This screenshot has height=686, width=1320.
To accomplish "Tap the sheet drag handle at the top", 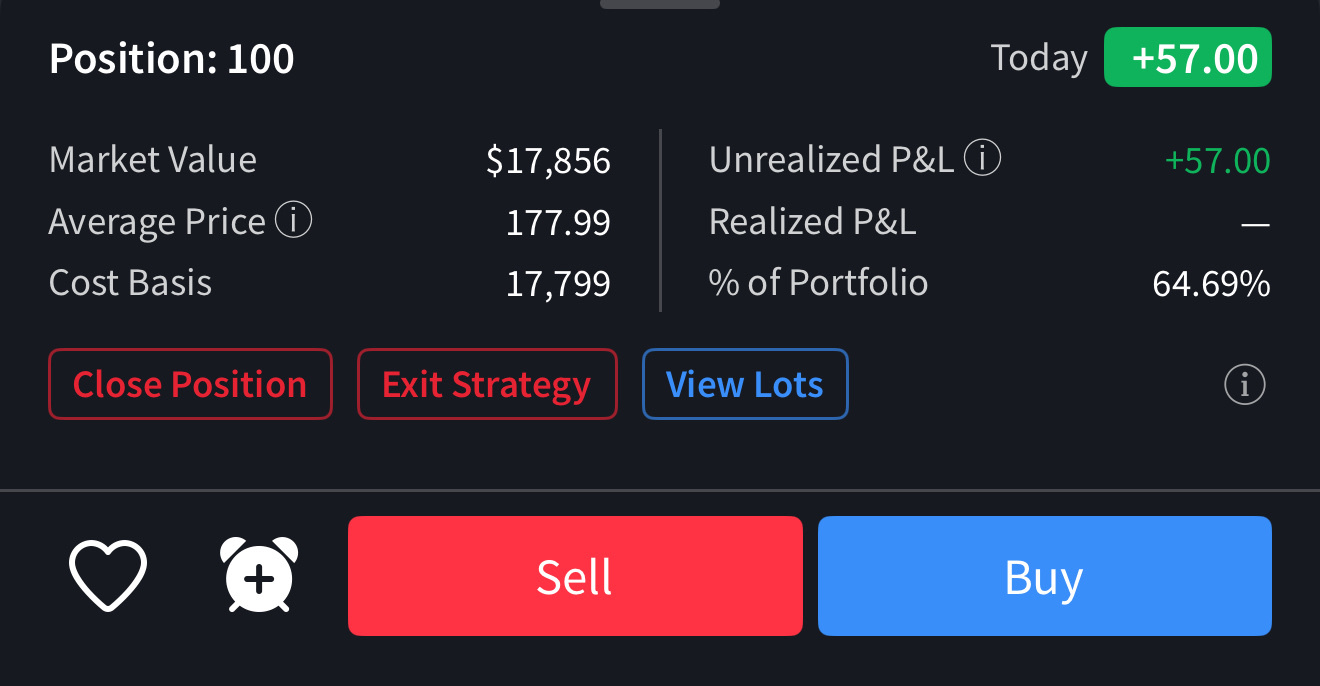I will pos(660,4).
